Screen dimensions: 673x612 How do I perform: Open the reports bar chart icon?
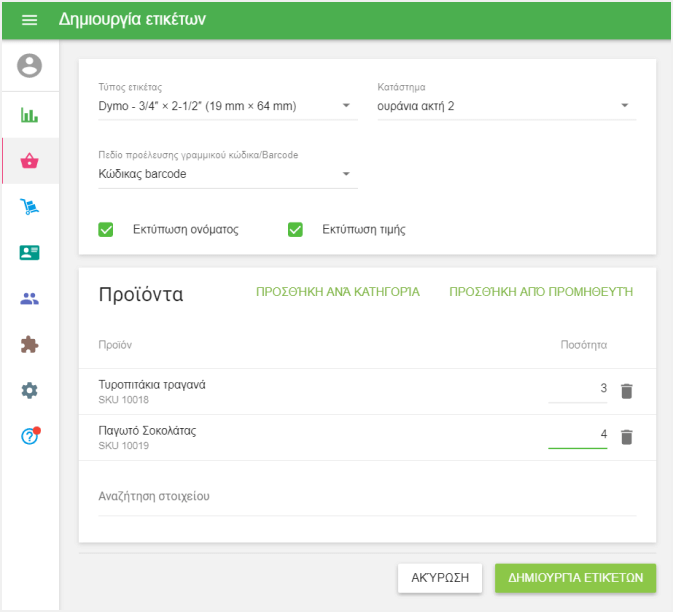[x=30, y=115]
